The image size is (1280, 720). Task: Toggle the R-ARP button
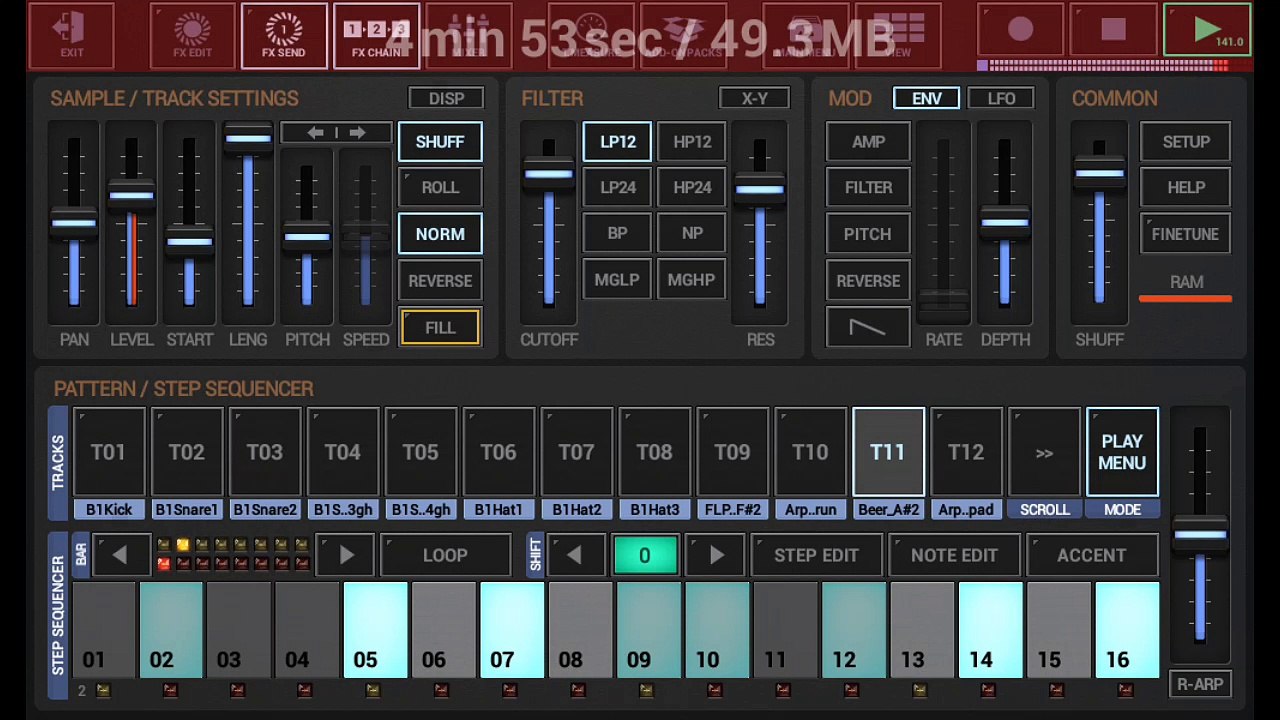(x=1200, y=684)
